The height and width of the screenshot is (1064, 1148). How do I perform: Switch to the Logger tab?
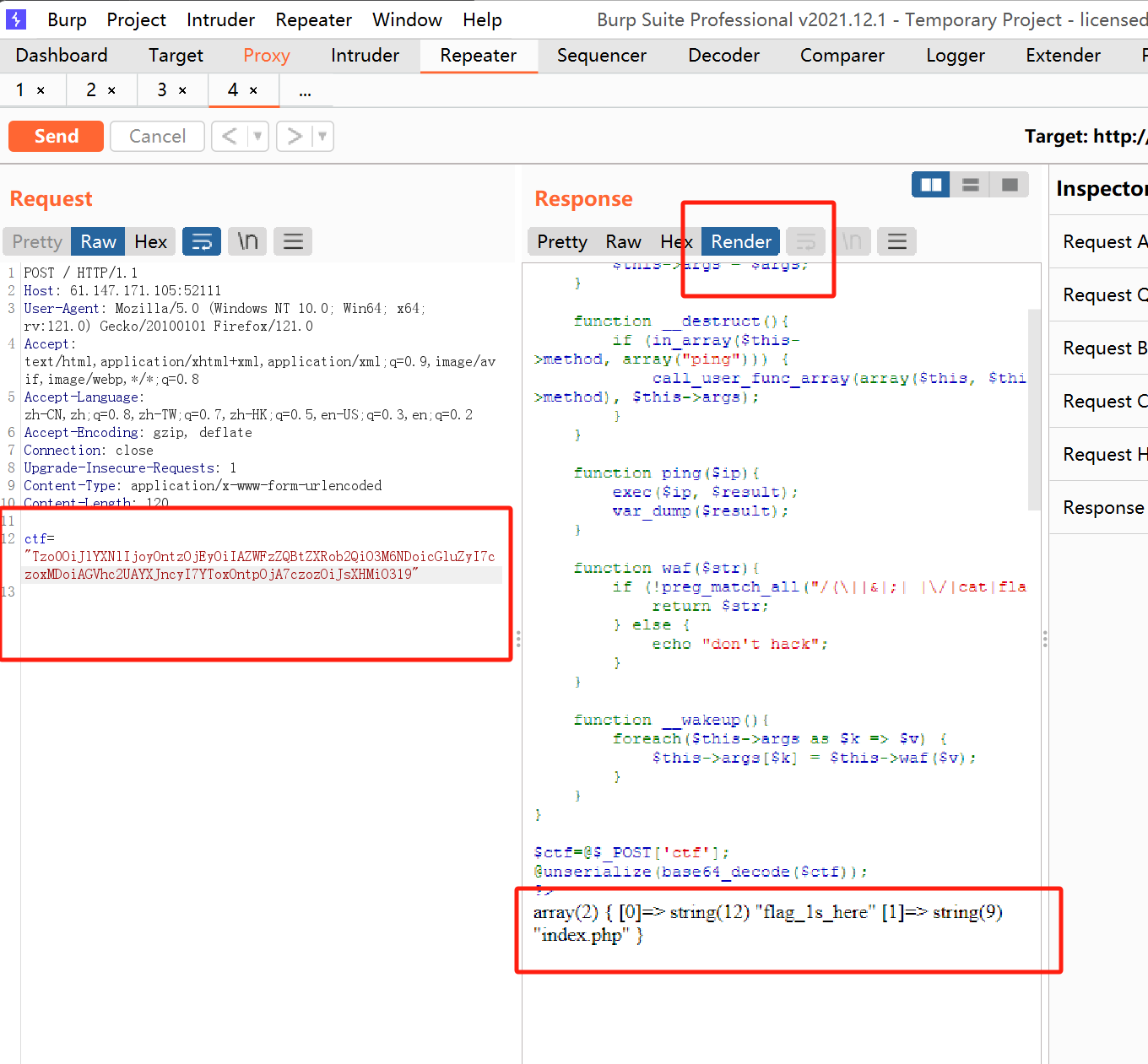[955, 56]
